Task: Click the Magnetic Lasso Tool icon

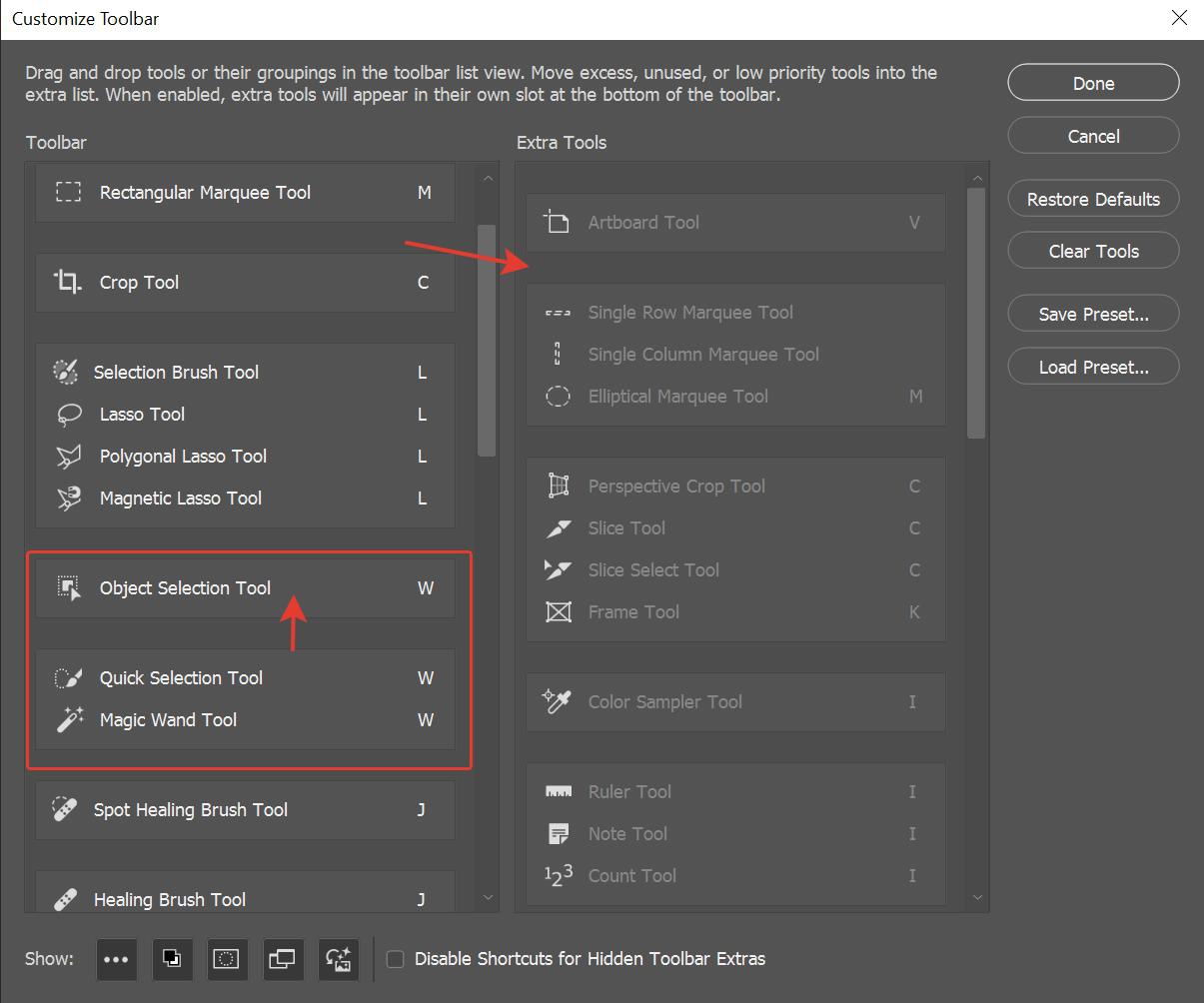Action: click(x=68, y=499)
